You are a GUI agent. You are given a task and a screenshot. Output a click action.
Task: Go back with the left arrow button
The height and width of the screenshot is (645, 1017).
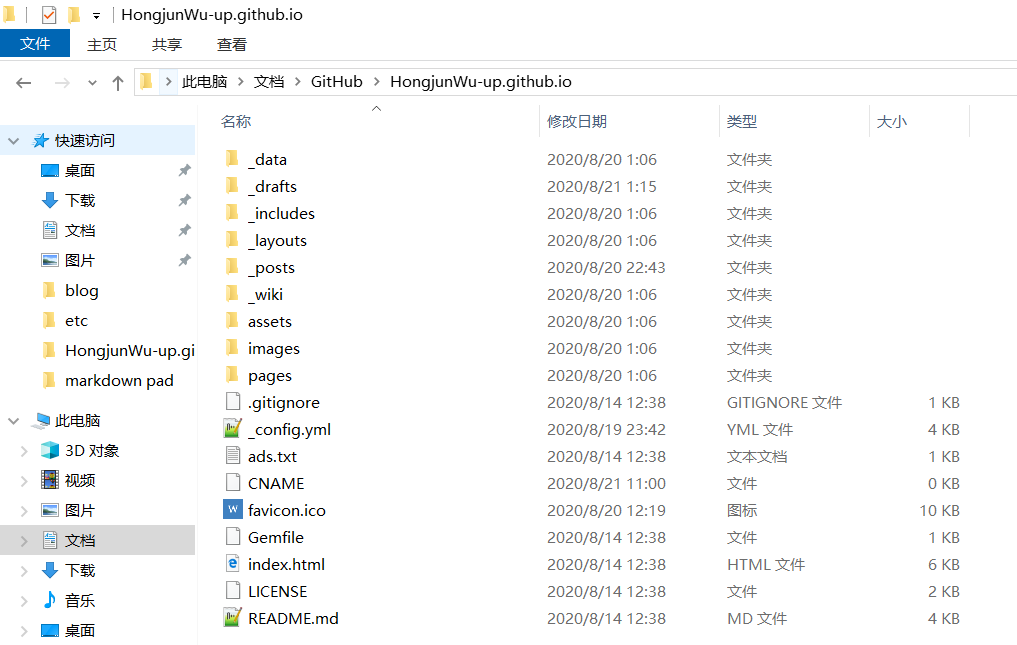(x=24, y=82)
